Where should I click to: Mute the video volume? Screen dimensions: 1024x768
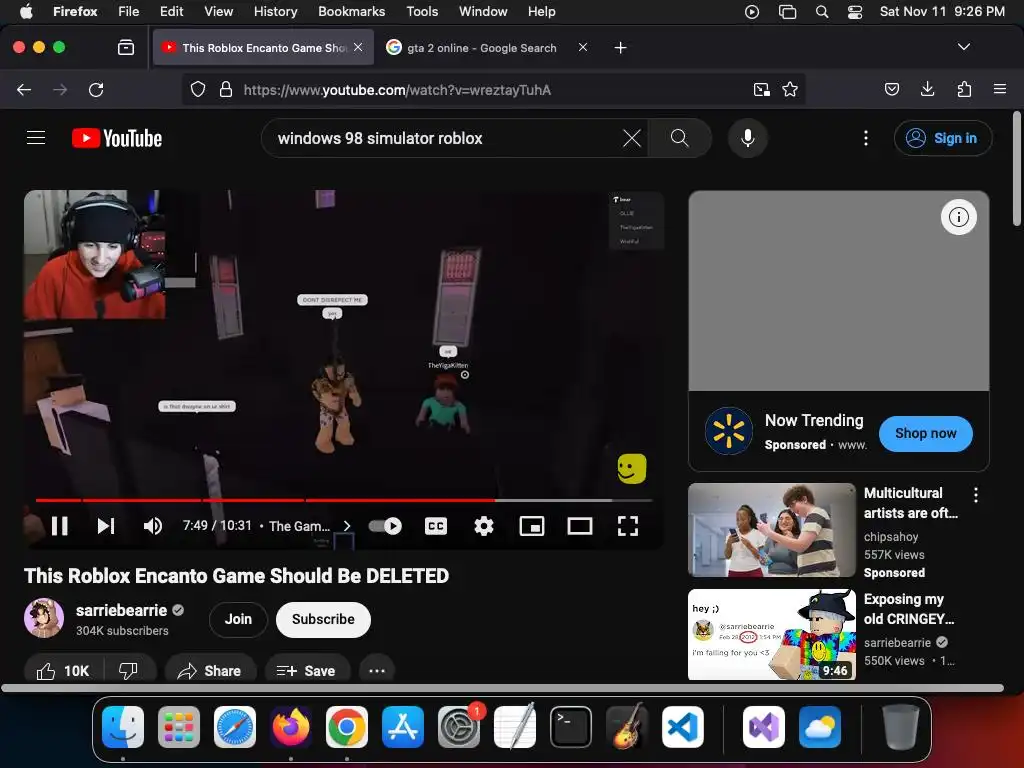(x=153, y=526)
